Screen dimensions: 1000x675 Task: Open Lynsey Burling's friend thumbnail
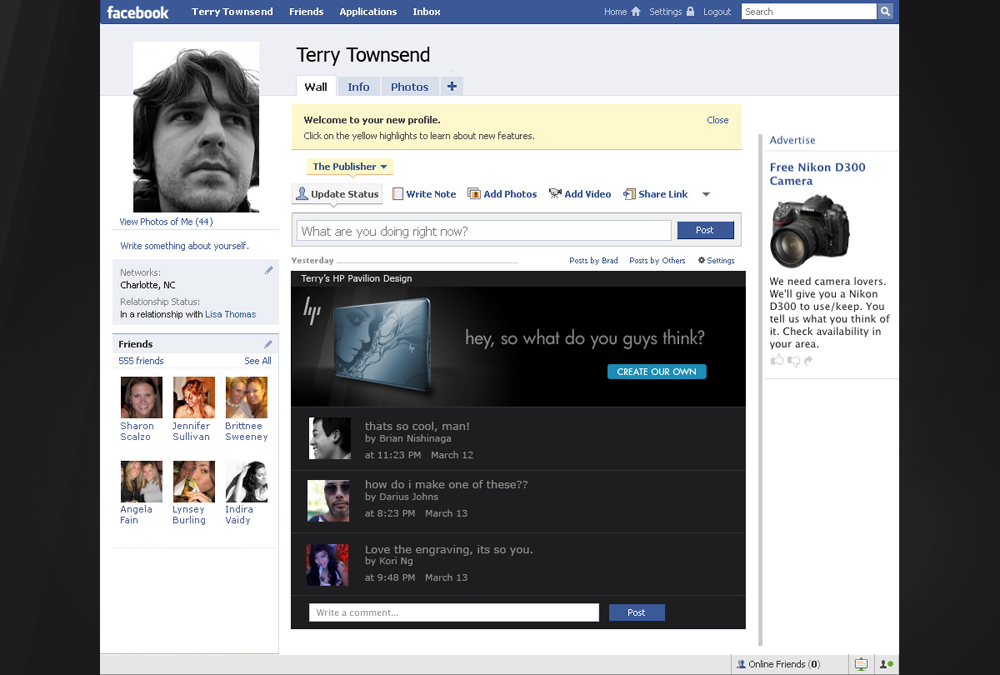point(194,482)
